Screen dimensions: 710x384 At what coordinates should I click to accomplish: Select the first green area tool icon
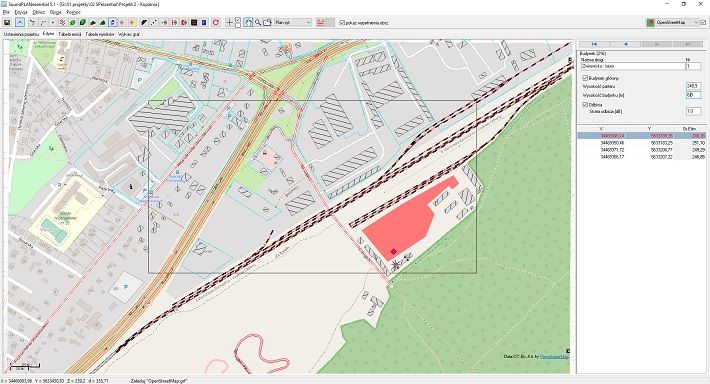coord(72,22)
